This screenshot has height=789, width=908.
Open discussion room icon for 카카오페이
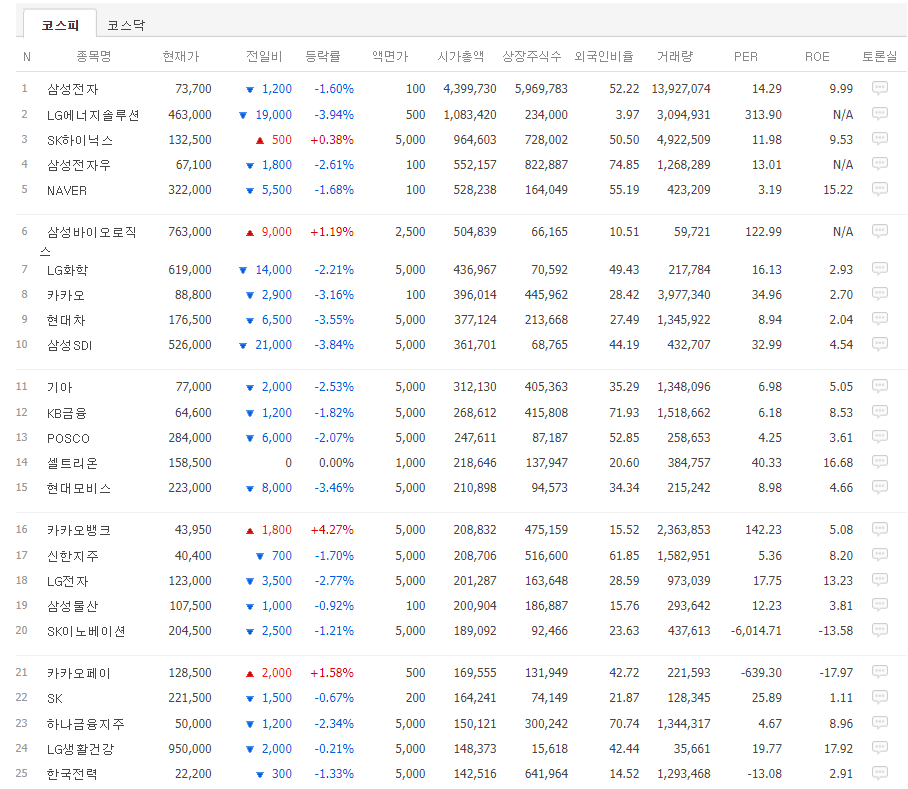[x=880, y=672]
